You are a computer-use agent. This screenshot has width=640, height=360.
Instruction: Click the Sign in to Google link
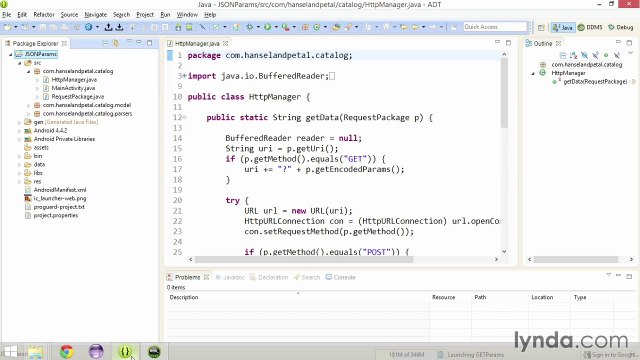[609, 355]
